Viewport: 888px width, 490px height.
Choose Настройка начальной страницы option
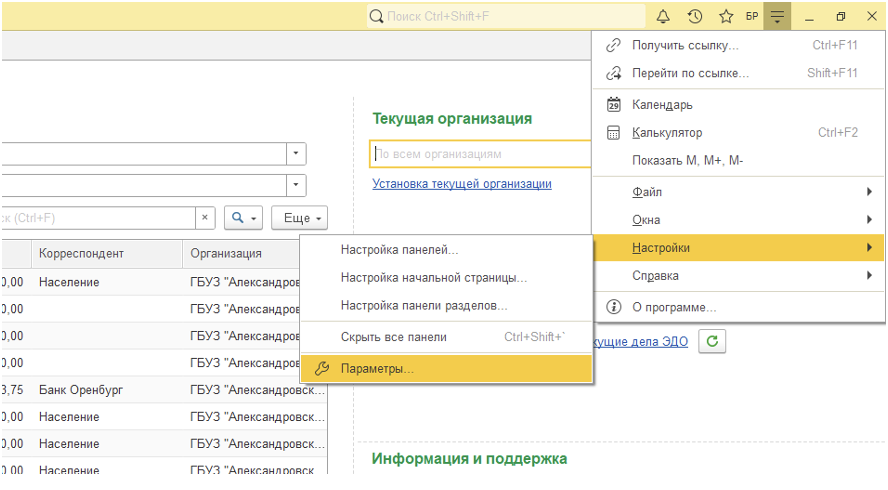click(x=446, y=278)
